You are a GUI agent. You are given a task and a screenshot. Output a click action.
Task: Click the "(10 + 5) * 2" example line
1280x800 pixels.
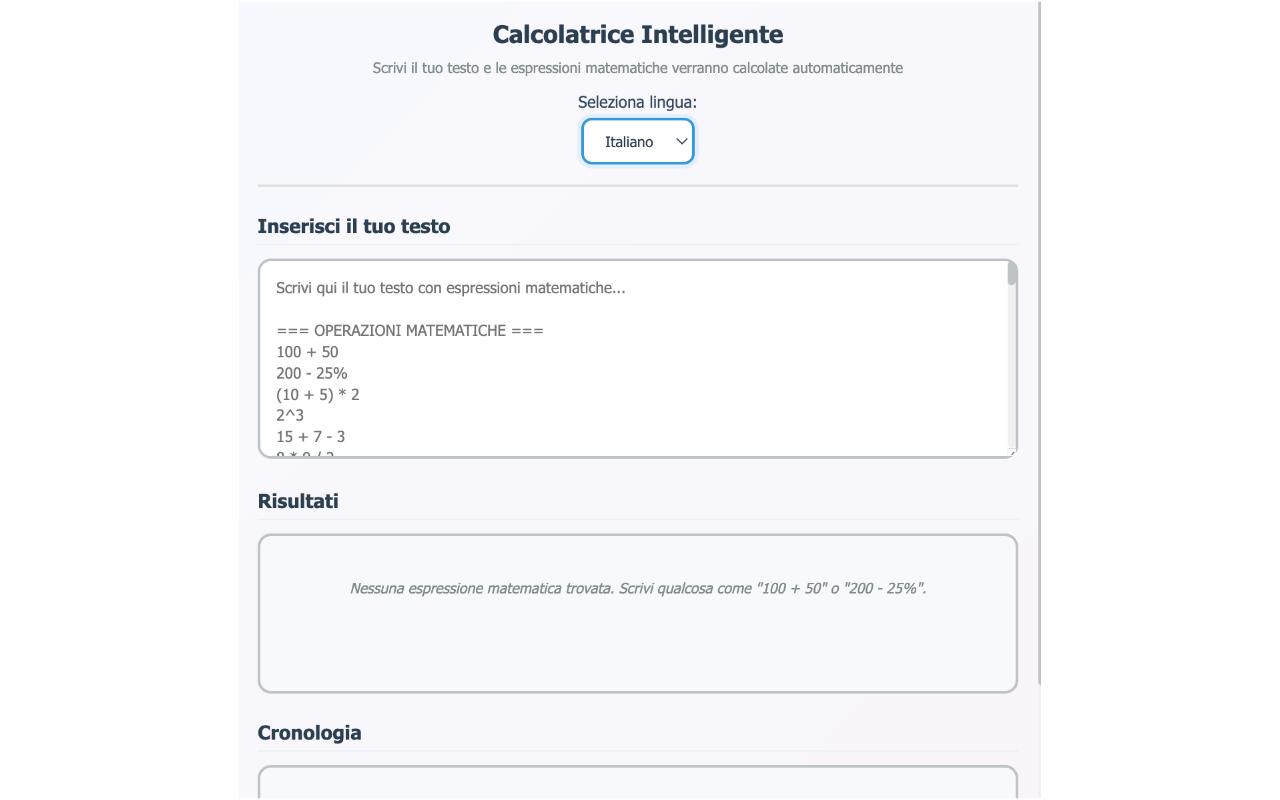point(318,394)
